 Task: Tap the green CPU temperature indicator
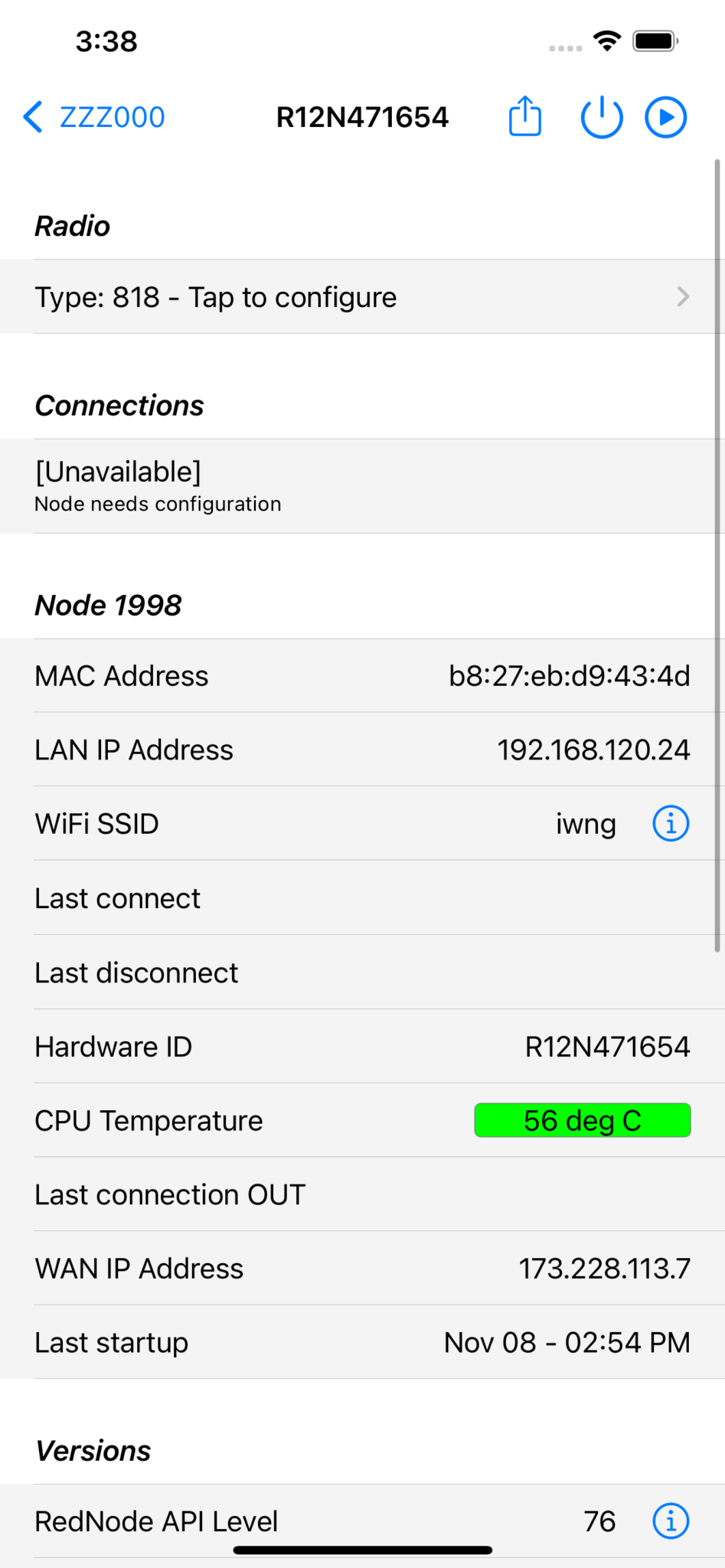(582, 1120)
